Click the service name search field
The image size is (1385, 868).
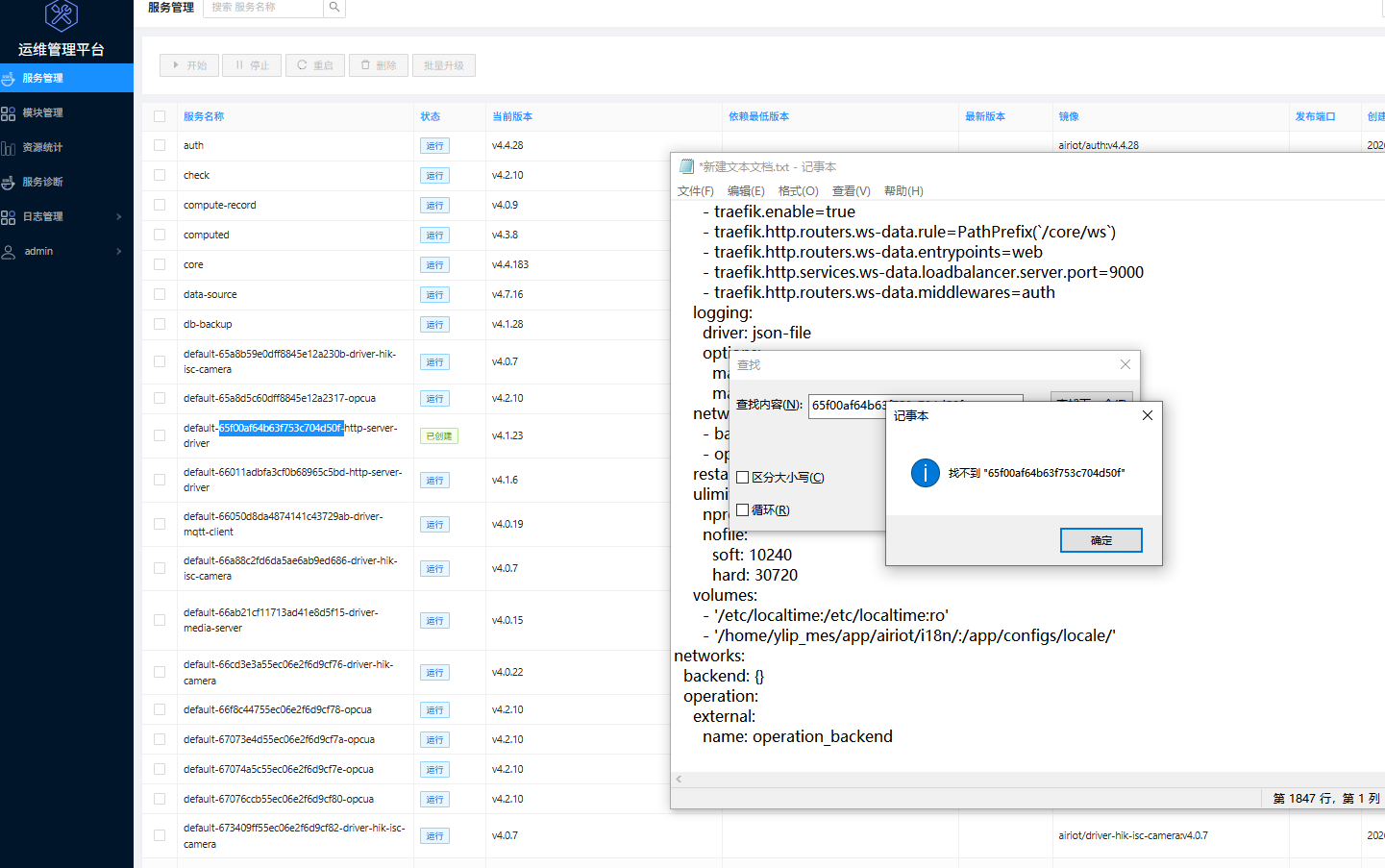click(263, 7)
